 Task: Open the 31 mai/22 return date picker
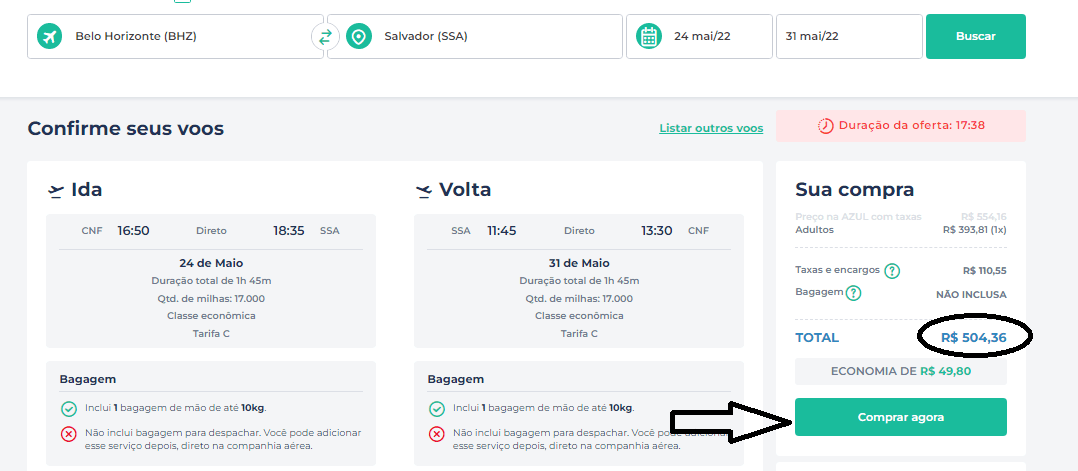(x=849, y=36)
